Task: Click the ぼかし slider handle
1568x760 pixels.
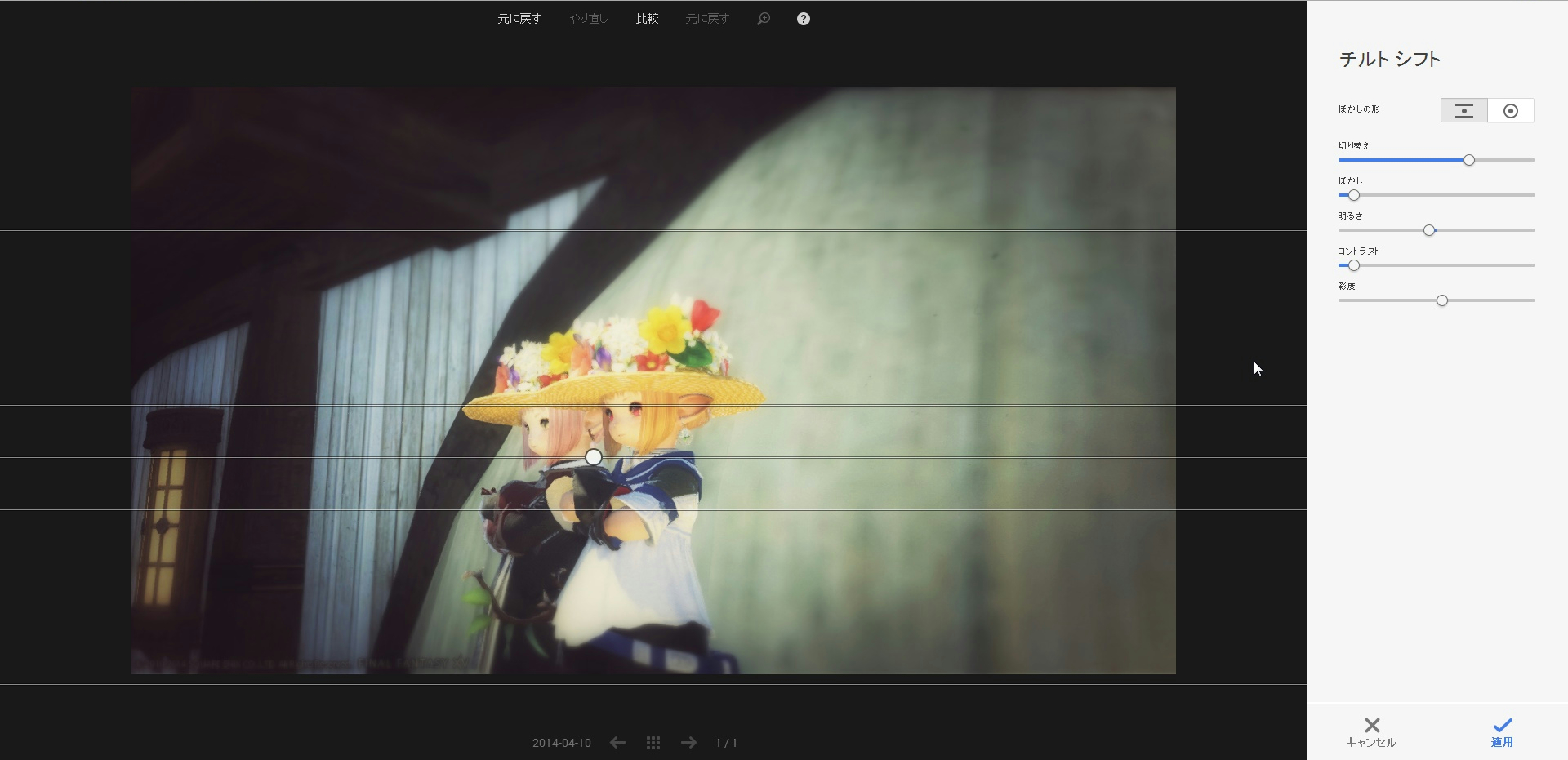Action: tap(1354, 195)
